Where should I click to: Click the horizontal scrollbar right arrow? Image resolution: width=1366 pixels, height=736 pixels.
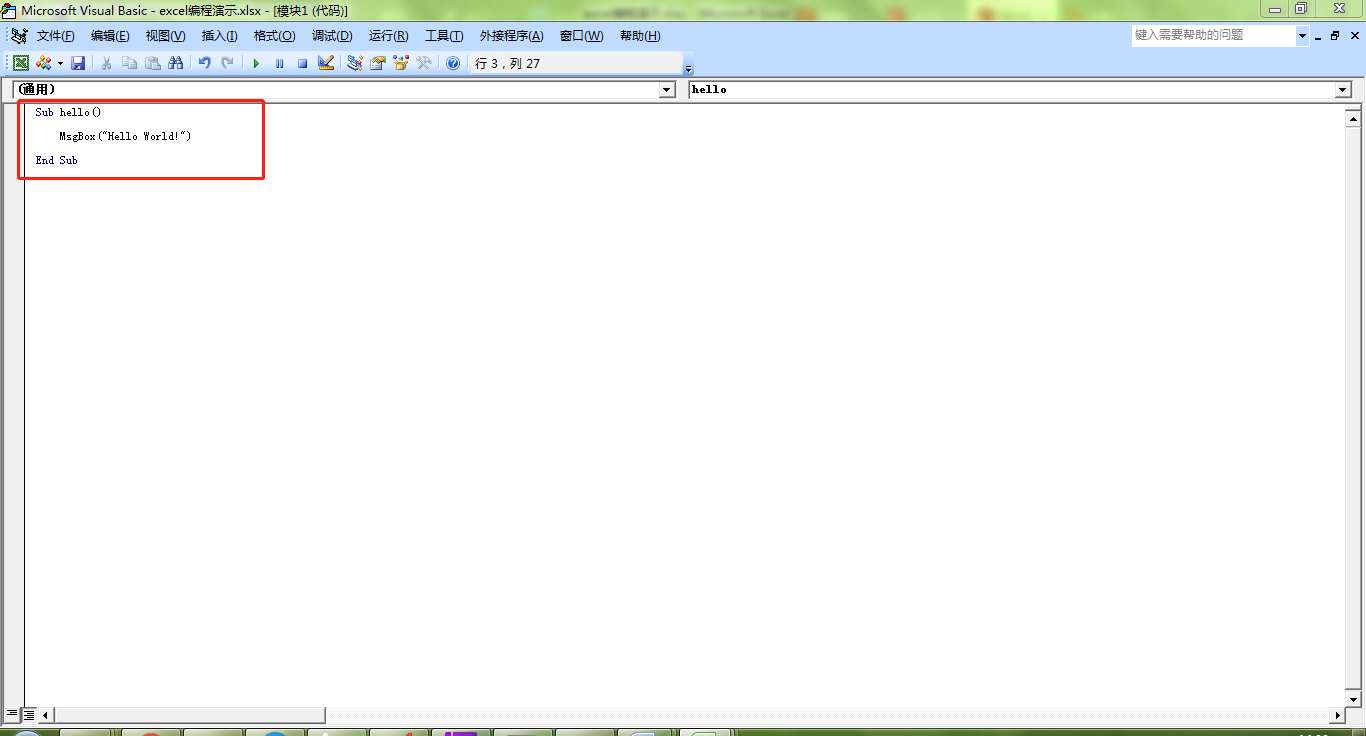tap(1338, 715)
